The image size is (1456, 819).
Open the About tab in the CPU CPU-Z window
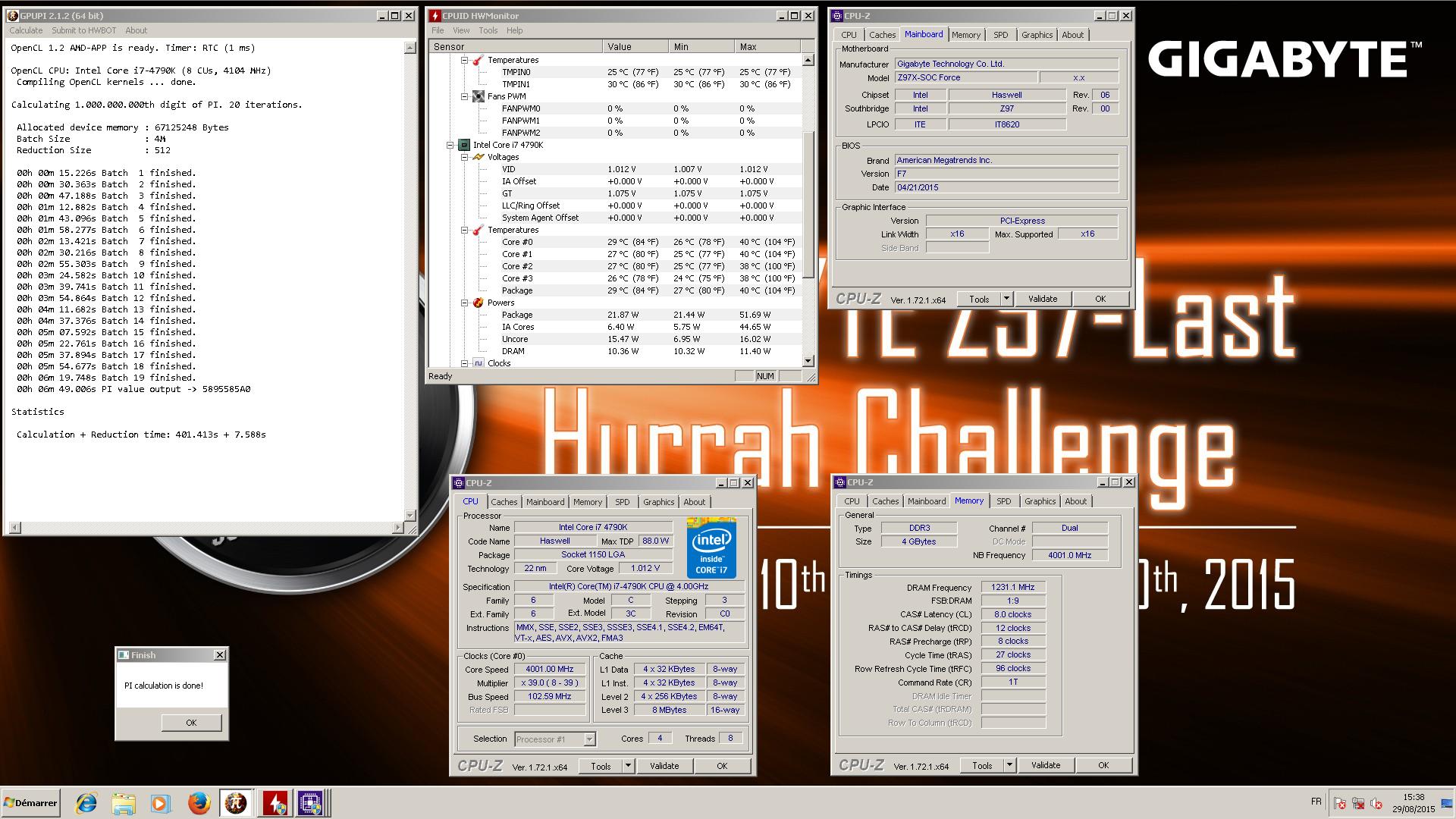click(x=694, y=502)
